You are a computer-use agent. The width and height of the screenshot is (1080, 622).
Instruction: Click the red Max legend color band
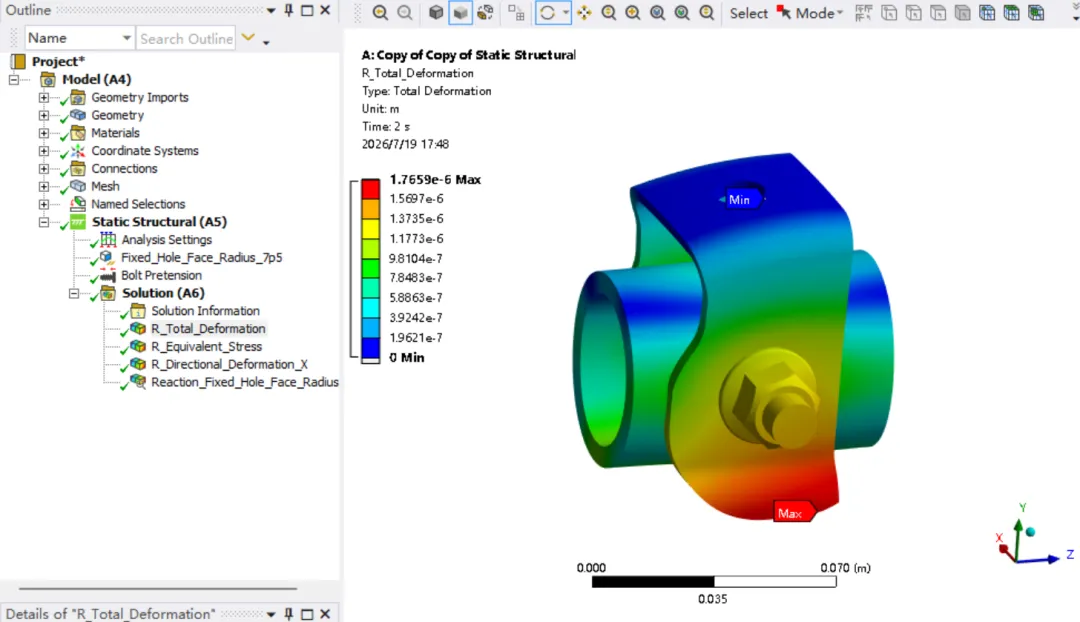371,189
